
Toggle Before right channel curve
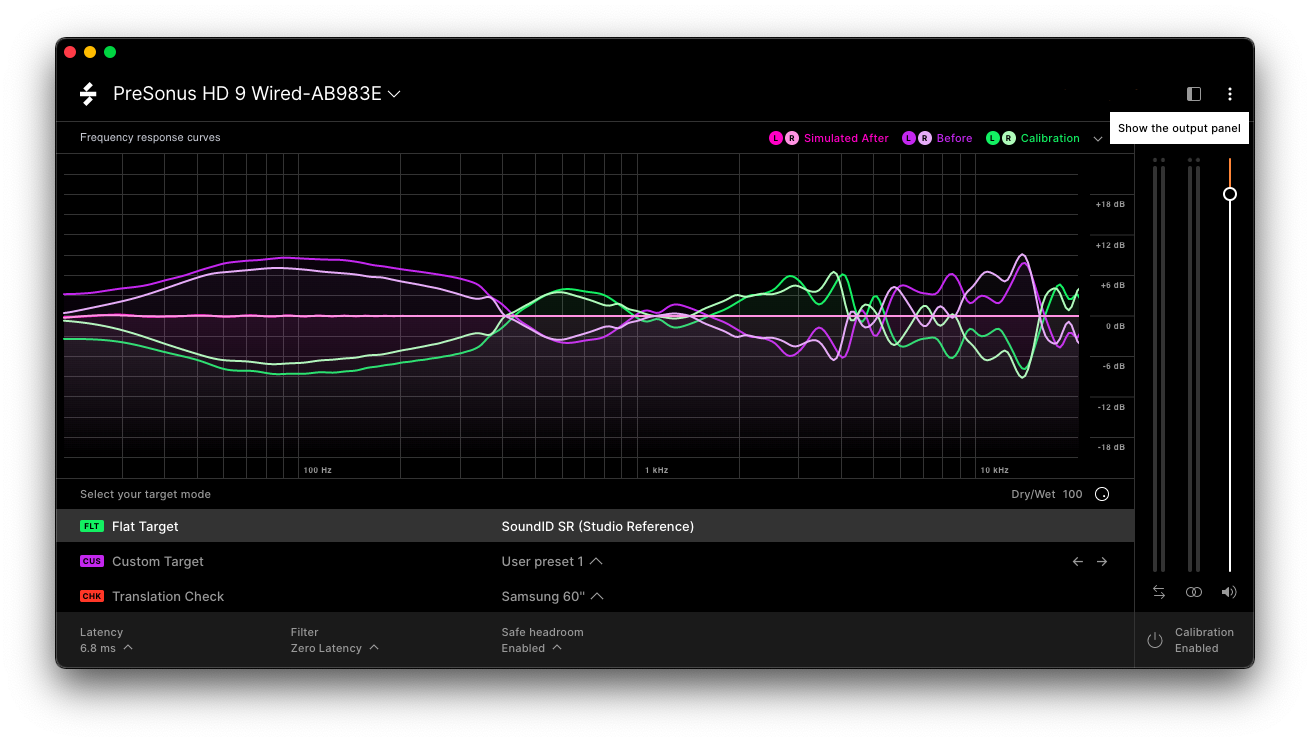tap(925, 138)
